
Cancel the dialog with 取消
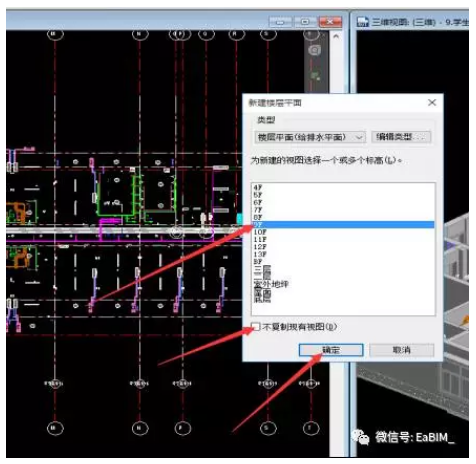402,350
